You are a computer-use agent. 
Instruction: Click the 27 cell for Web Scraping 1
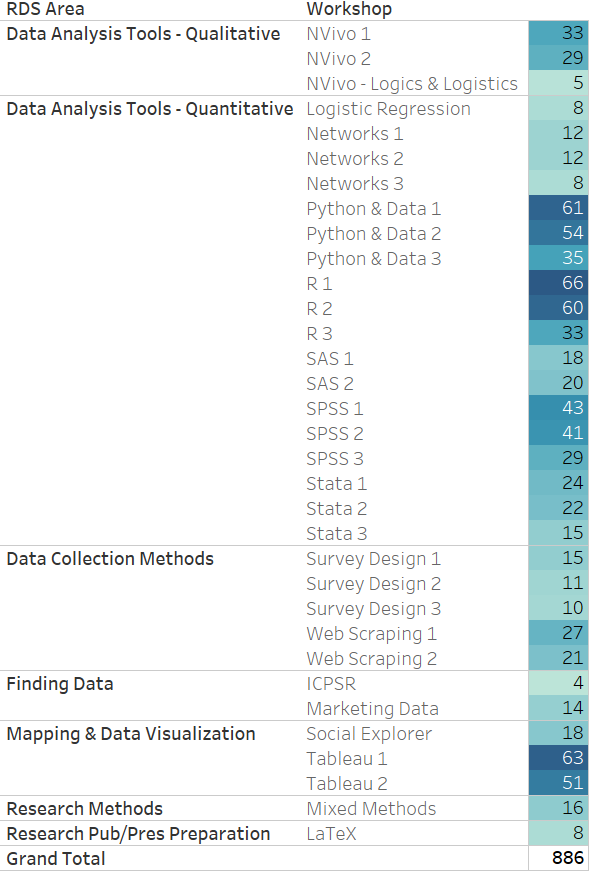coord(558,633)
